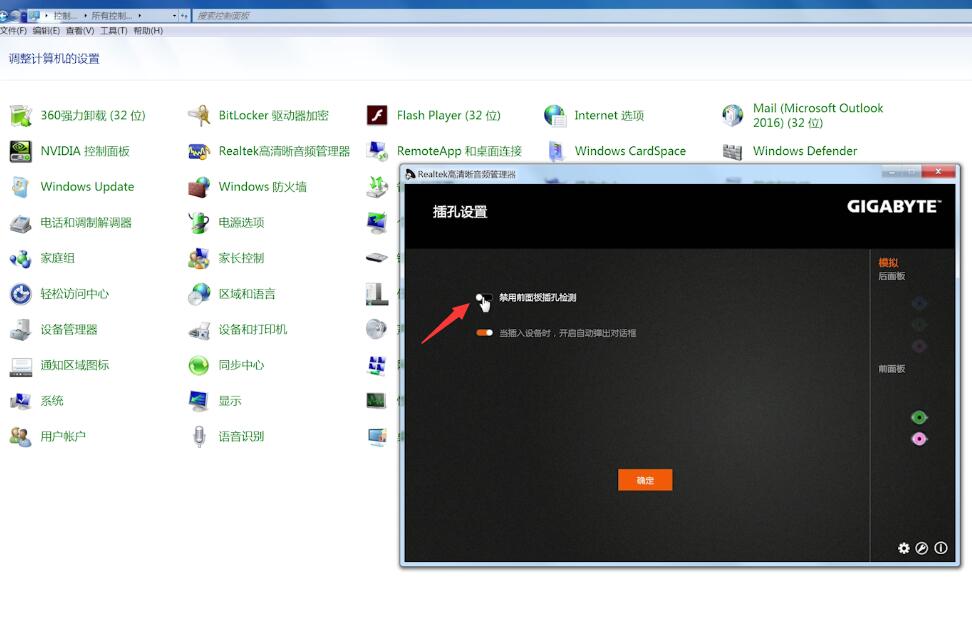Toggle 禁用前面板插孔检测 switch

tap(484, 298)
